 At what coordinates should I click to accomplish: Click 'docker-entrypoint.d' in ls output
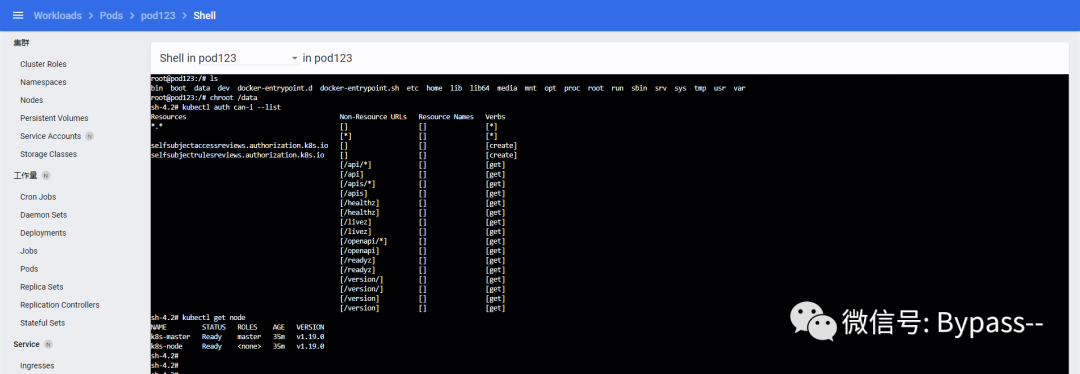pos(274,88)
